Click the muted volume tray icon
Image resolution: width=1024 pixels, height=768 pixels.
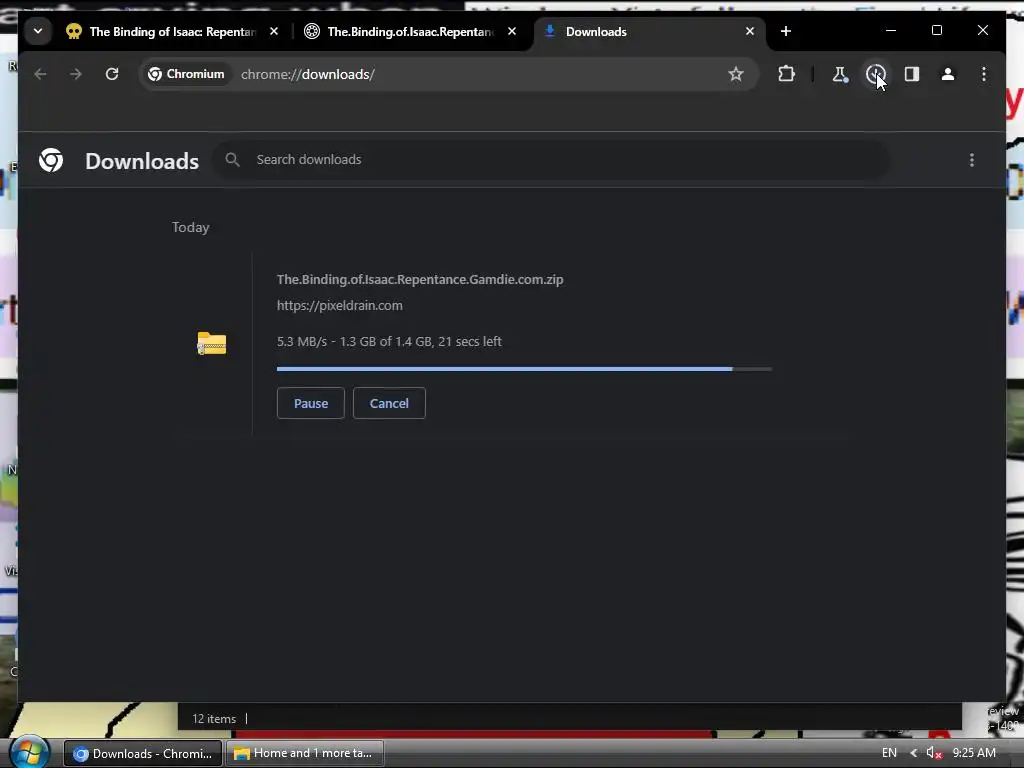pos(933,754)
